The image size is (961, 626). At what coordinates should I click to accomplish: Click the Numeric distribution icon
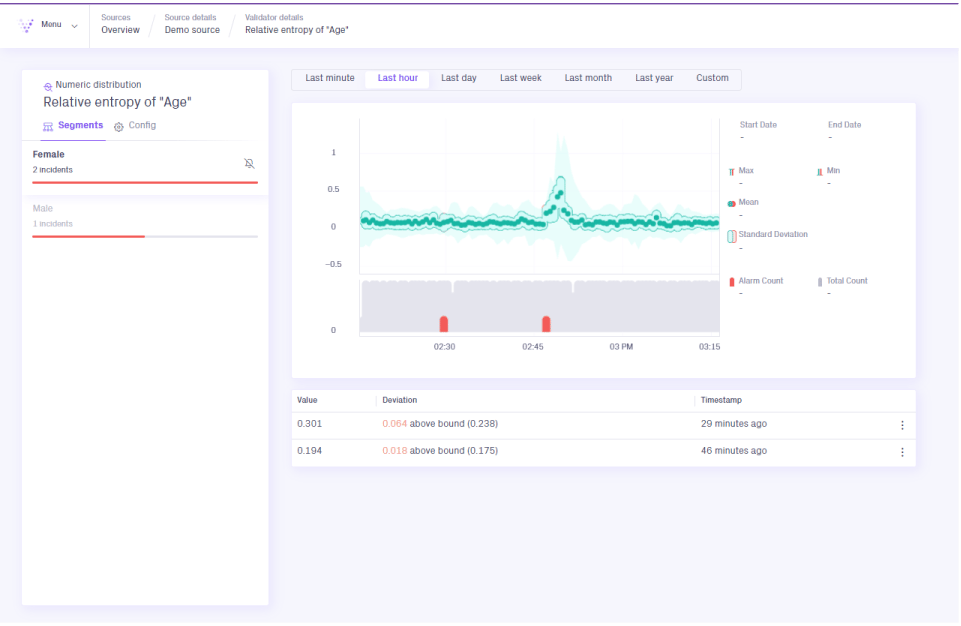coord(47,86)
